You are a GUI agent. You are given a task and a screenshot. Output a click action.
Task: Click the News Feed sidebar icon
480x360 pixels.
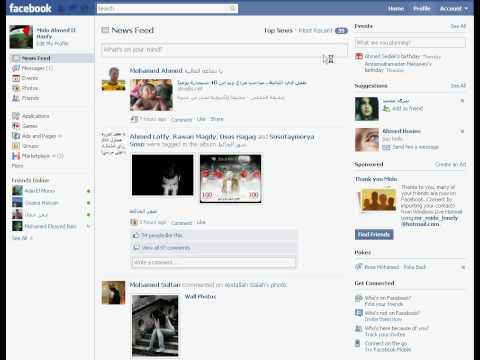(16, 58)
